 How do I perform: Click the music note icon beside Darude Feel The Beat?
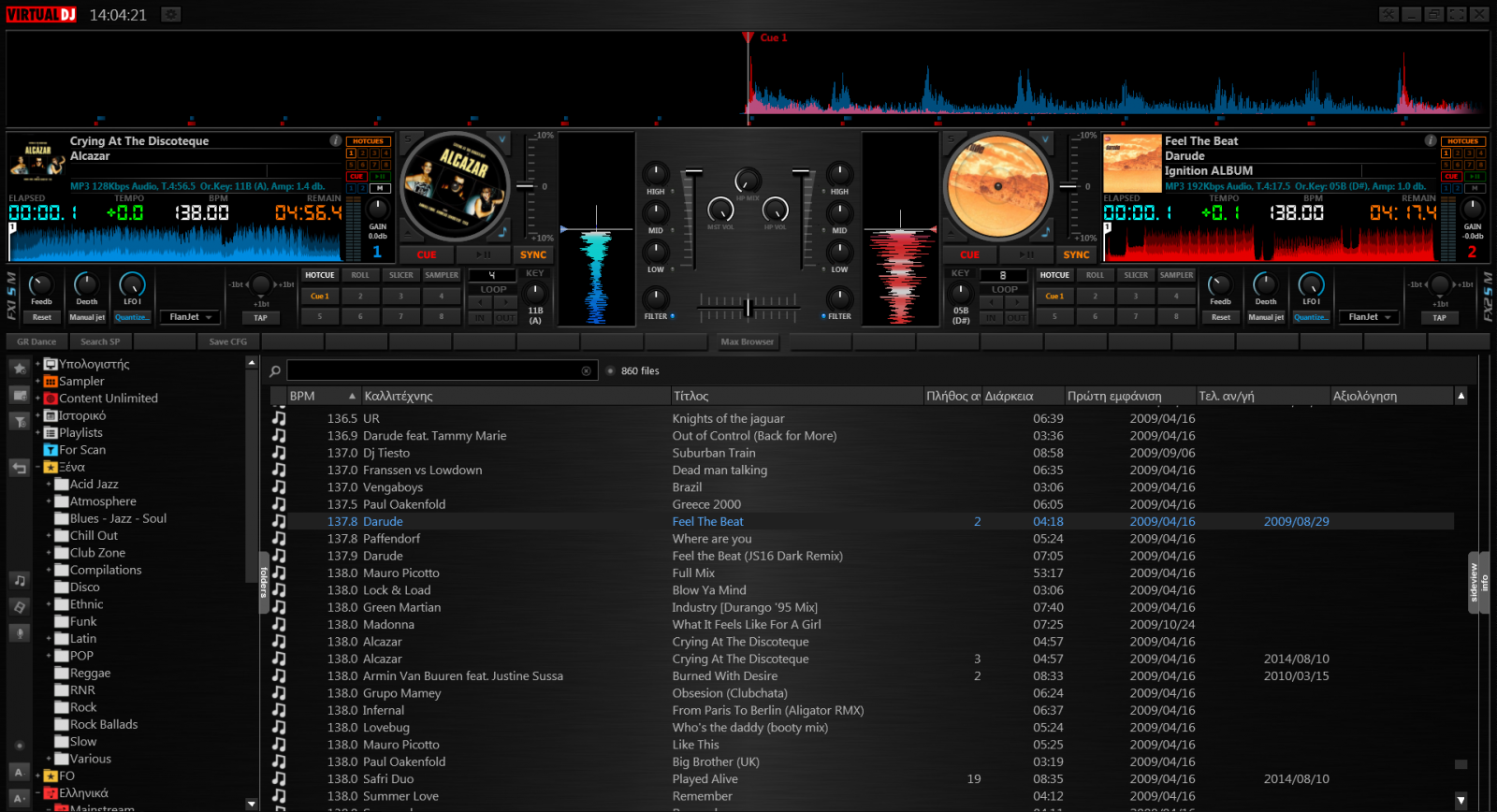click(279, 521)
